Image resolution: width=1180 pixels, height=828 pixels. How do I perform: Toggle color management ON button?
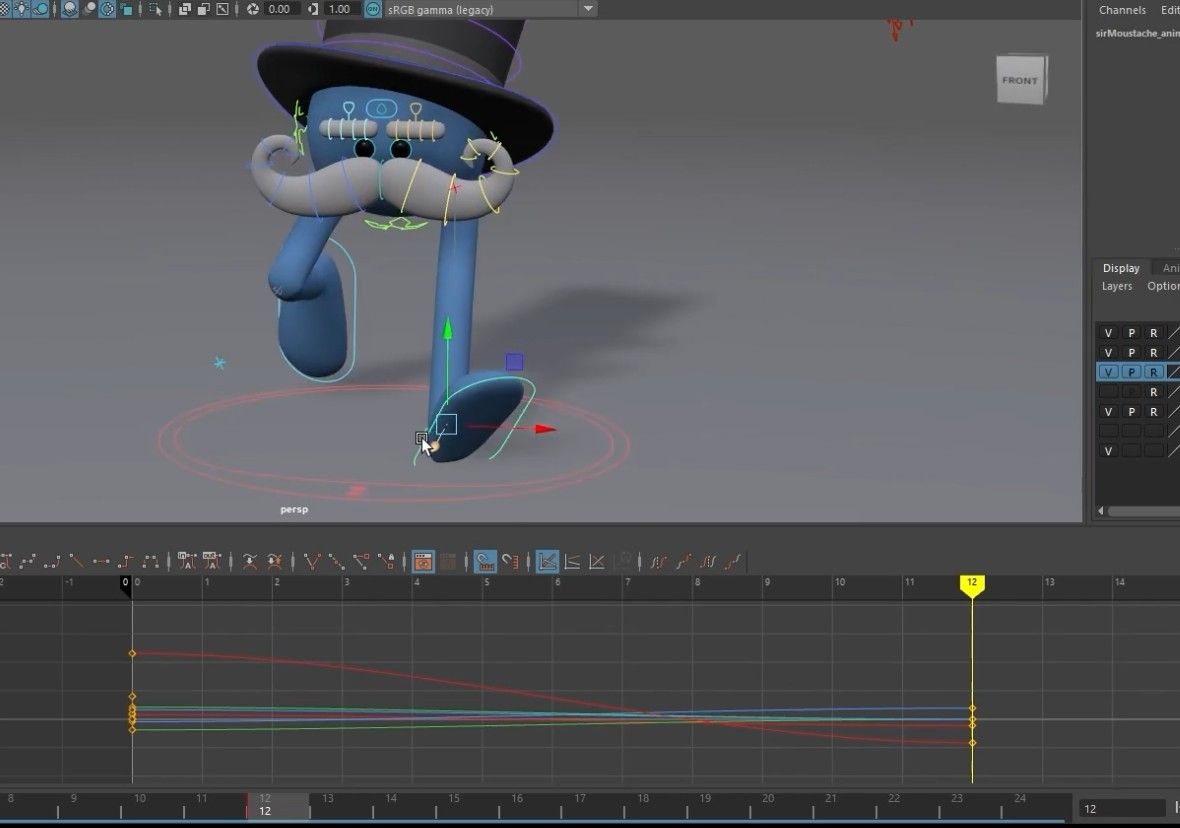(x=373, y=9)
